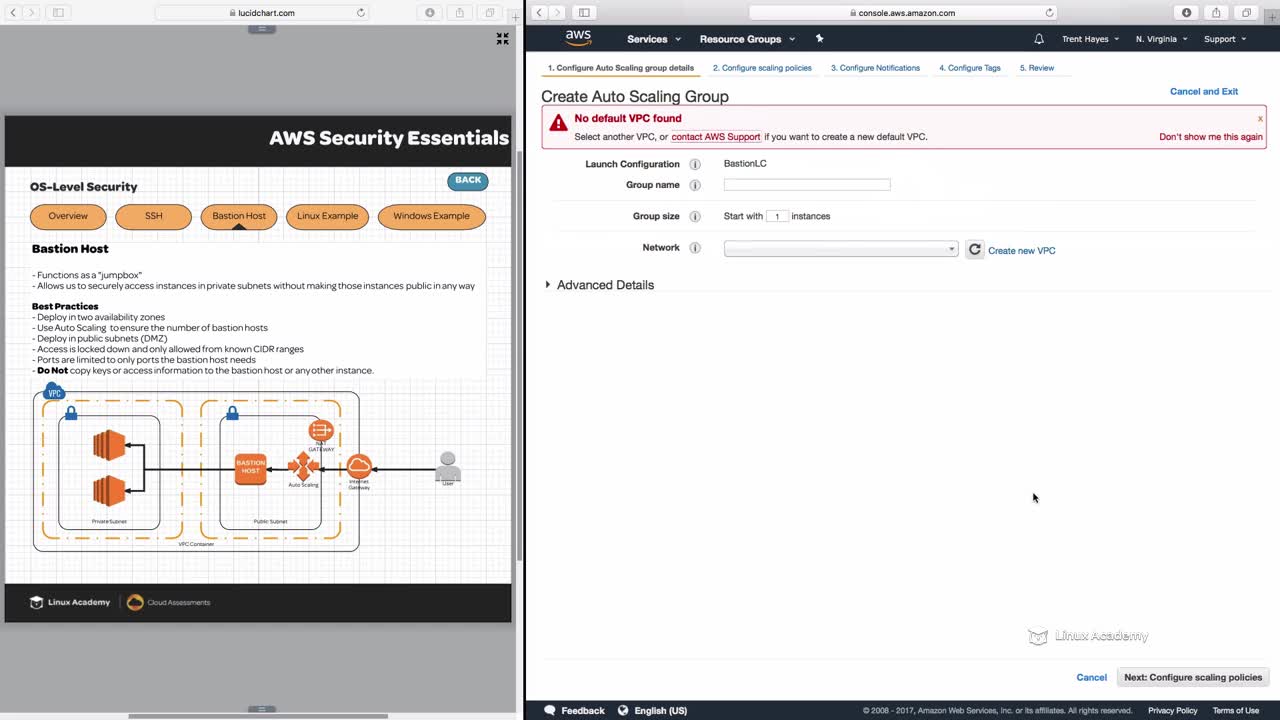Click the pin shortcut icon in AWS navbar
Viewport: 1280px width, 720px height.
819,39
